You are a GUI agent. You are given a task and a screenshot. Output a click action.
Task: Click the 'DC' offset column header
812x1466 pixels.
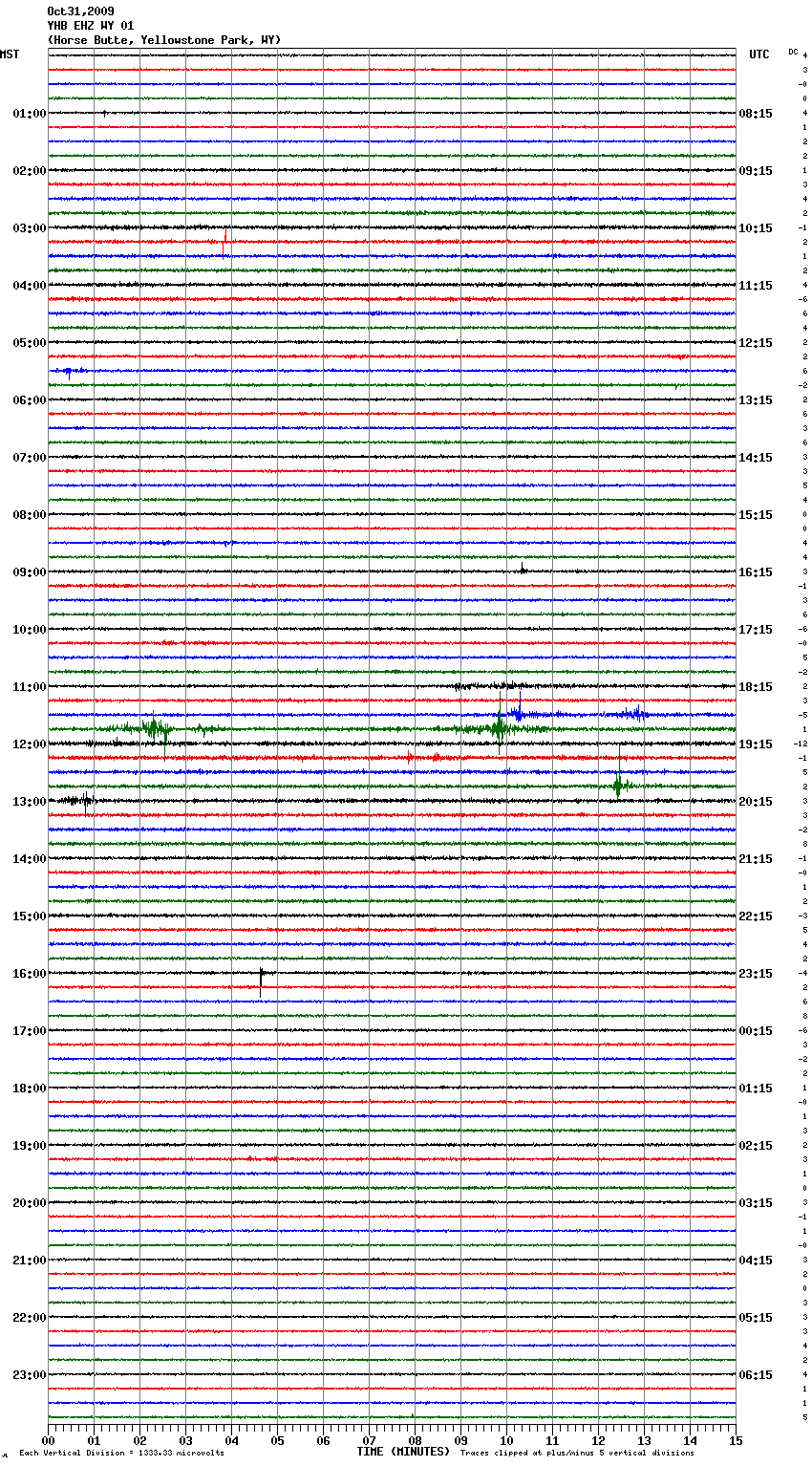tap(793, 52)
